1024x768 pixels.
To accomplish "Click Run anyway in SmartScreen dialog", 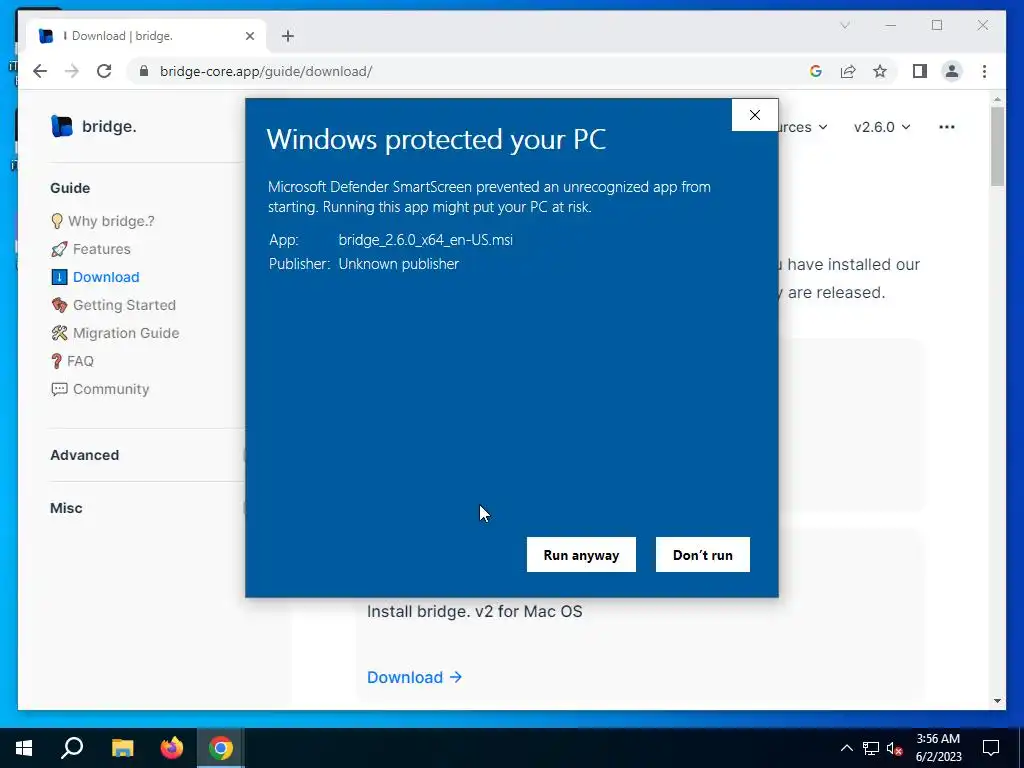I will click(581, 554).
